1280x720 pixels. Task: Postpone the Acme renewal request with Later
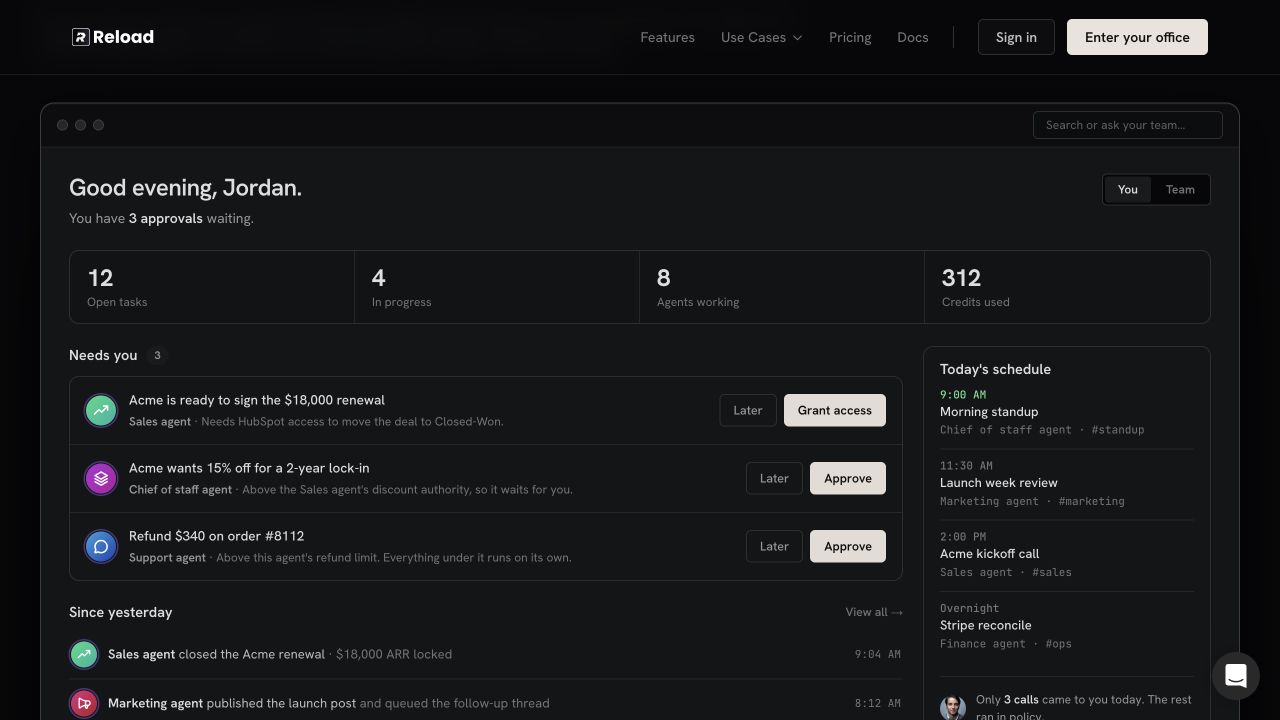tap(748, 410)
